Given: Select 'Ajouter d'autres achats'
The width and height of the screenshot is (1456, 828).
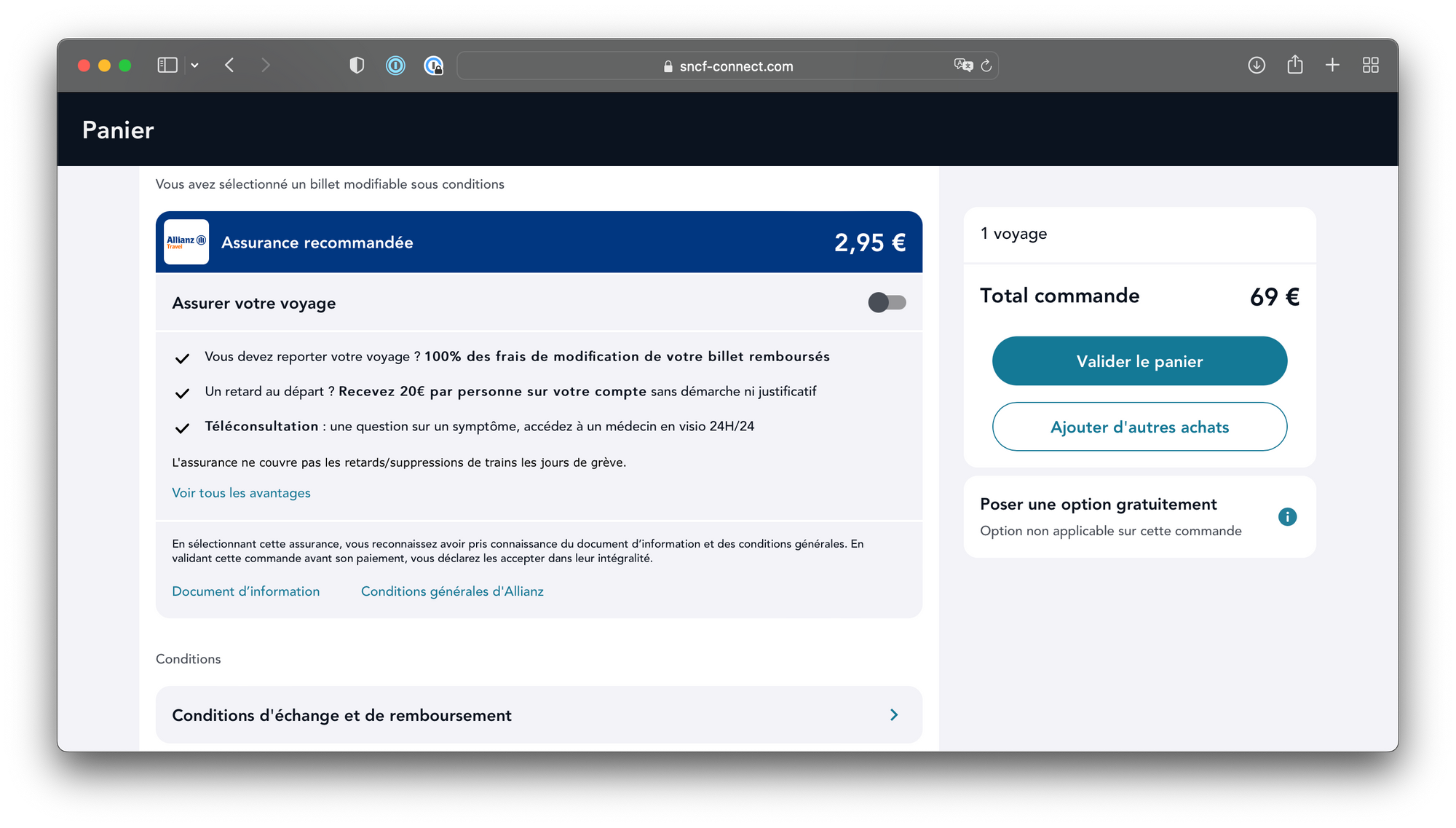Looking at the screenshot, I should click(1139, 427).
